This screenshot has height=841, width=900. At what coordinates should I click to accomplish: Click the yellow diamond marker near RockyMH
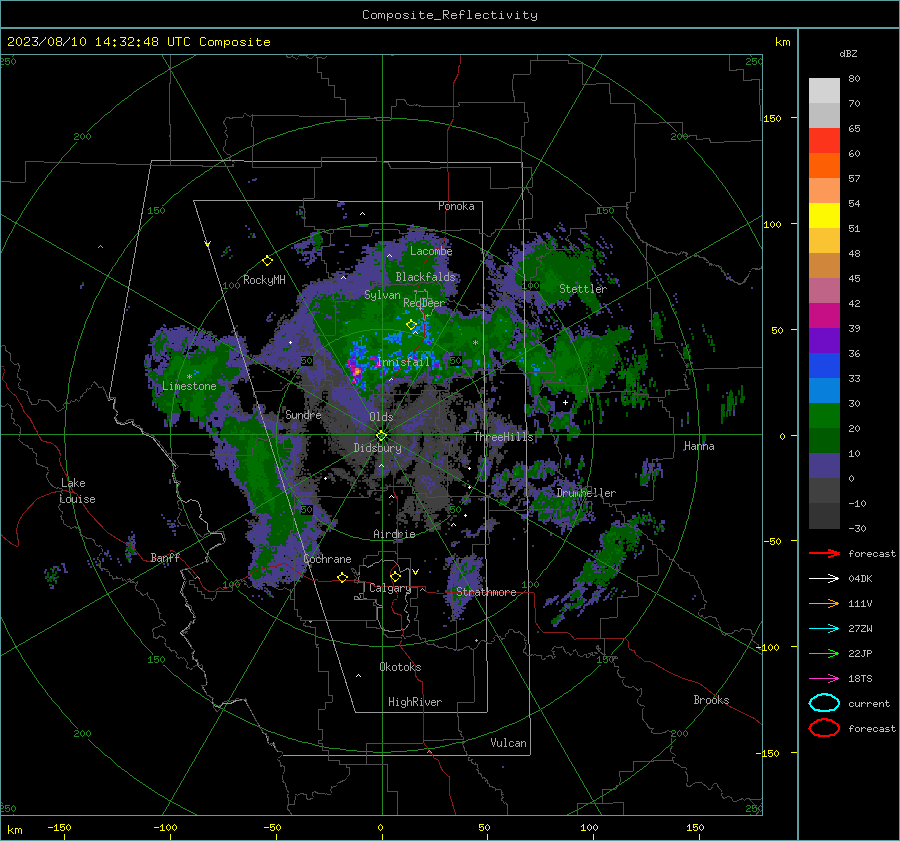pyautogui.click(x=267, y=261)
